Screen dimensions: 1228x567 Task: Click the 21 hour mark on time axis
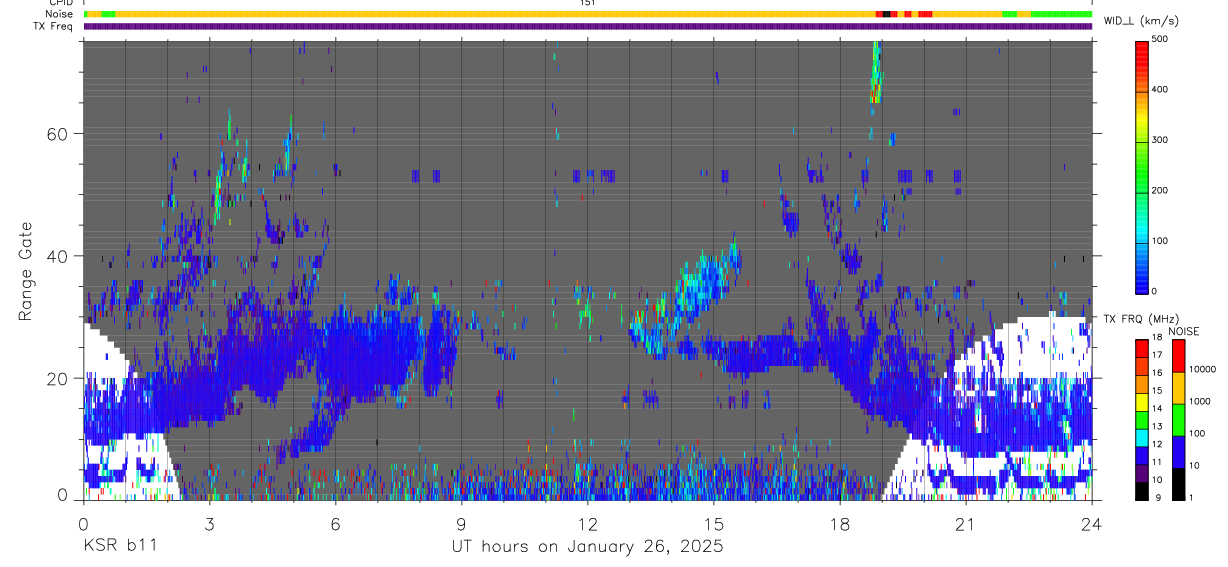(966, 523)
